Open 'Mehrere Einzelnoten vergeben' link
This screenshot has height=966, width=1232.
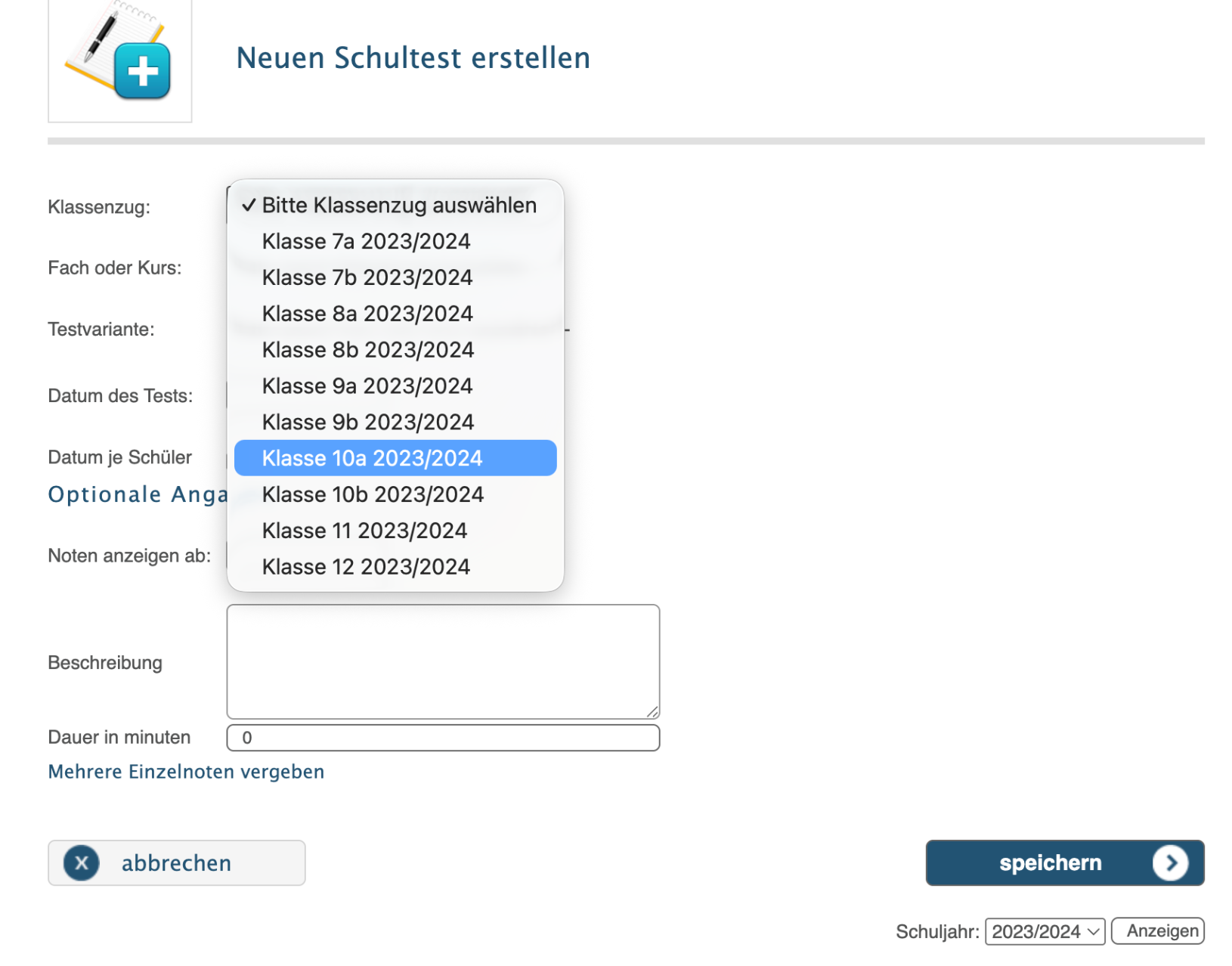click(186, 772)
